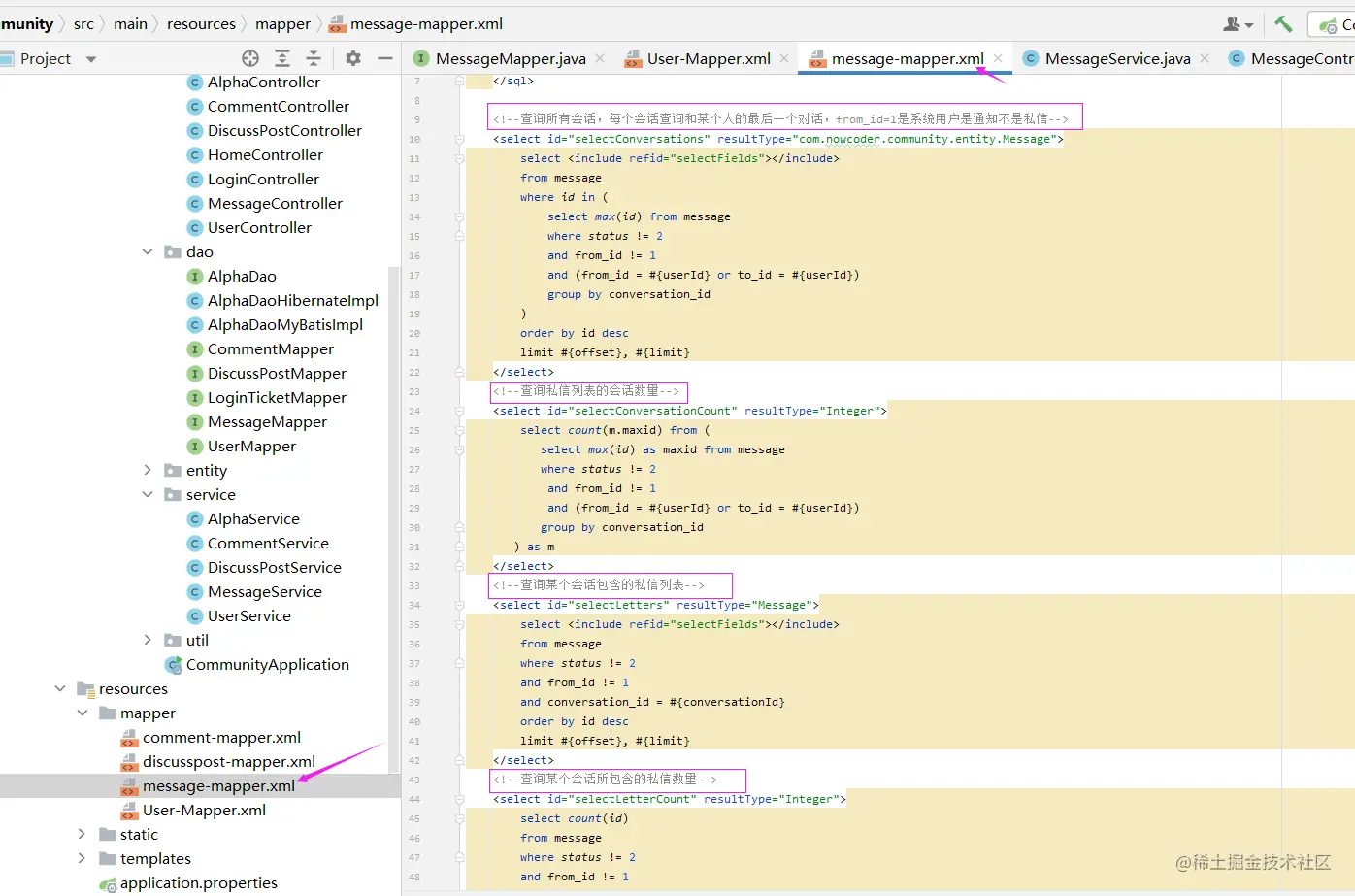
Task: Select application.properties file icon
Action: pos(108,883)
